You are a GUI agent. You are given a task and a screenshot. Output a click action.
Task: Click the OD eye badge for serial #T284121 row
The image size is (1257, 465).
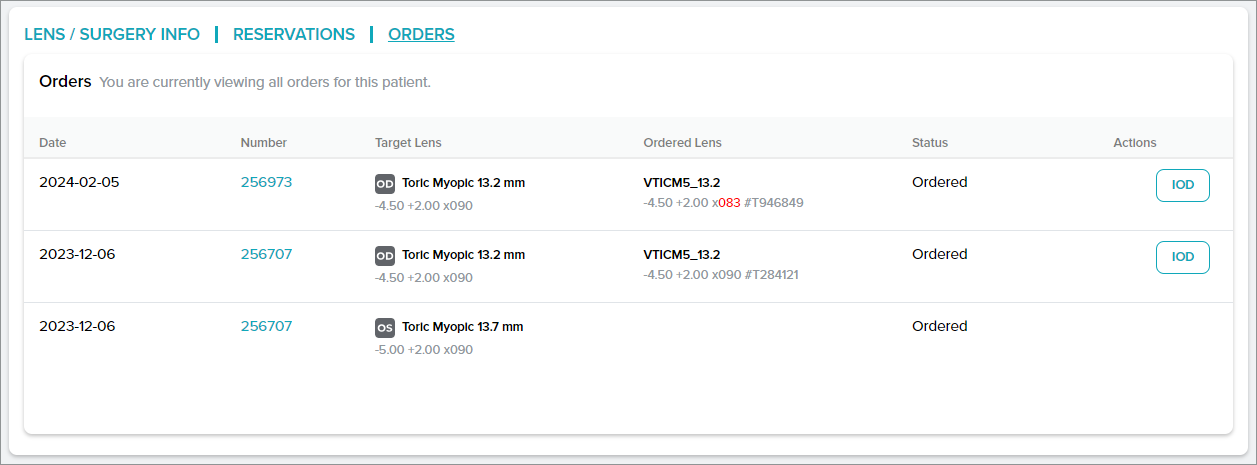385,256
